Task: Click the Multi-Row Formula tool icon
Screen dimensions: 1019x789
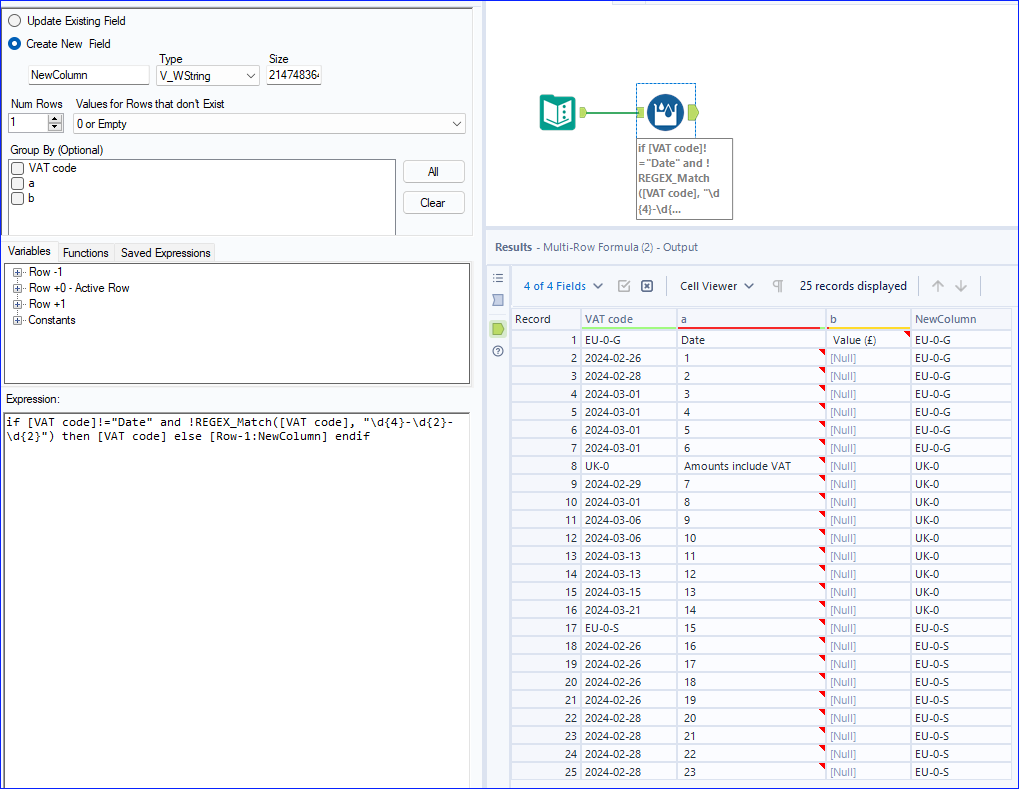Action: point(665,112)
